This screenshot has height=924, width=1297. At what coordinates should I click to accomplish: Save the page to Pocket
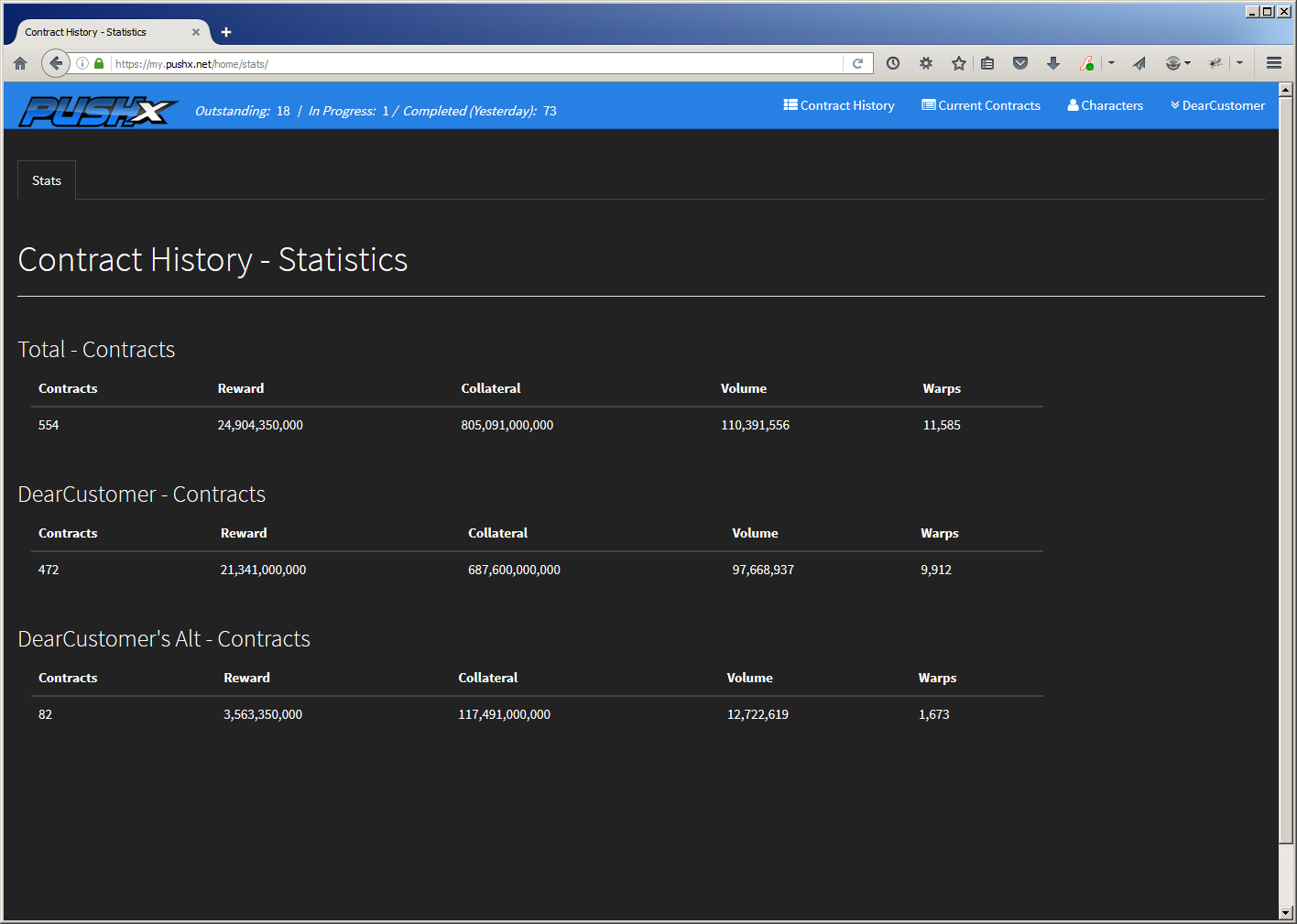pos(1020,63)
